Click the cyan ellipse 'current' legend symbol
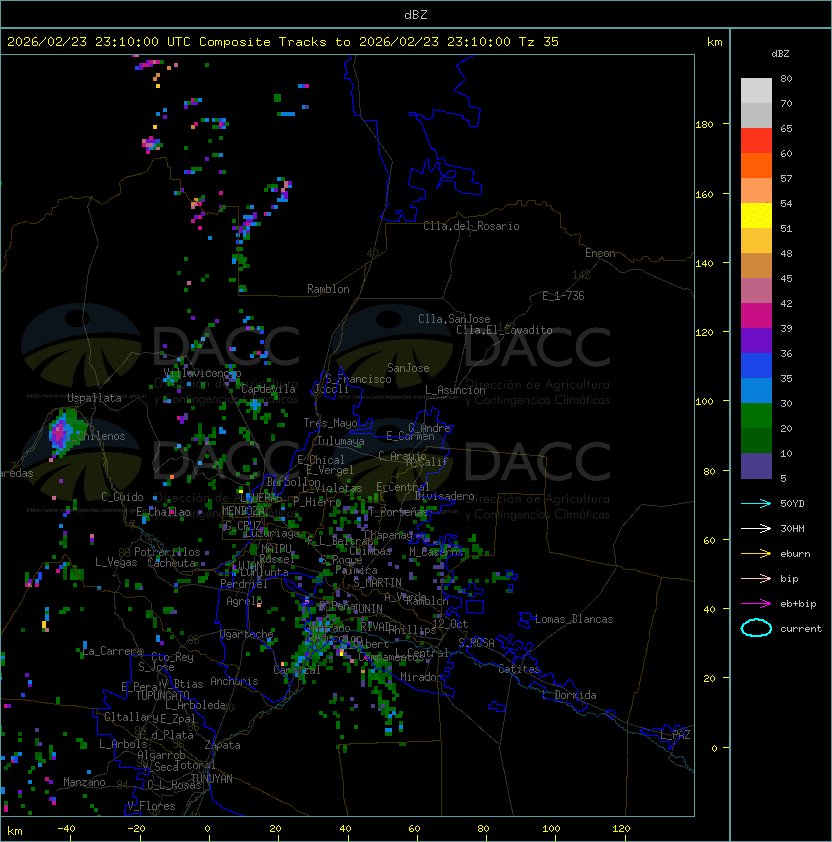 (756, 628)
